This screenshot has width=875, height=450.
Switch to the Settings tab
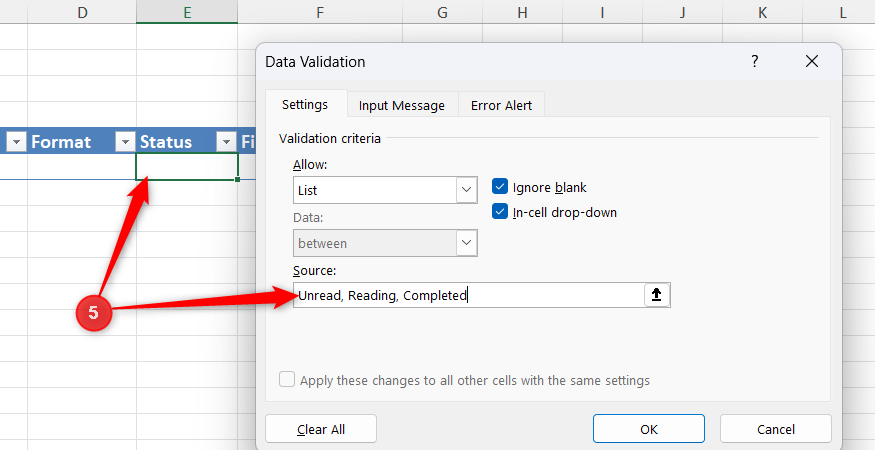305,104
